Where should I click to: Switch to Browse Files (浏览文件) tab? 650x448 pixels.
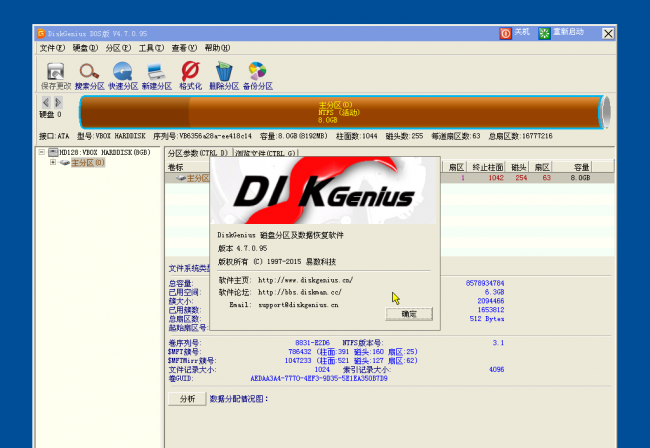tap(265, 153)
